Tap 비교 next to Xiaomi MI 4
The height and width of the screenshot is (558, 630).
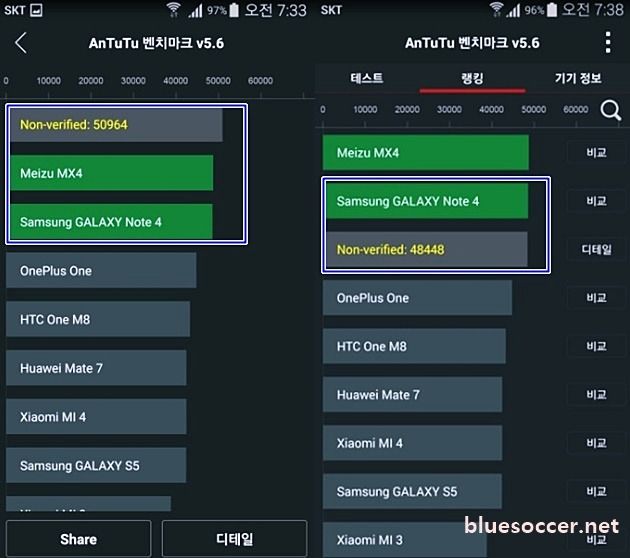pyautogui.click(x=596, y=443)
